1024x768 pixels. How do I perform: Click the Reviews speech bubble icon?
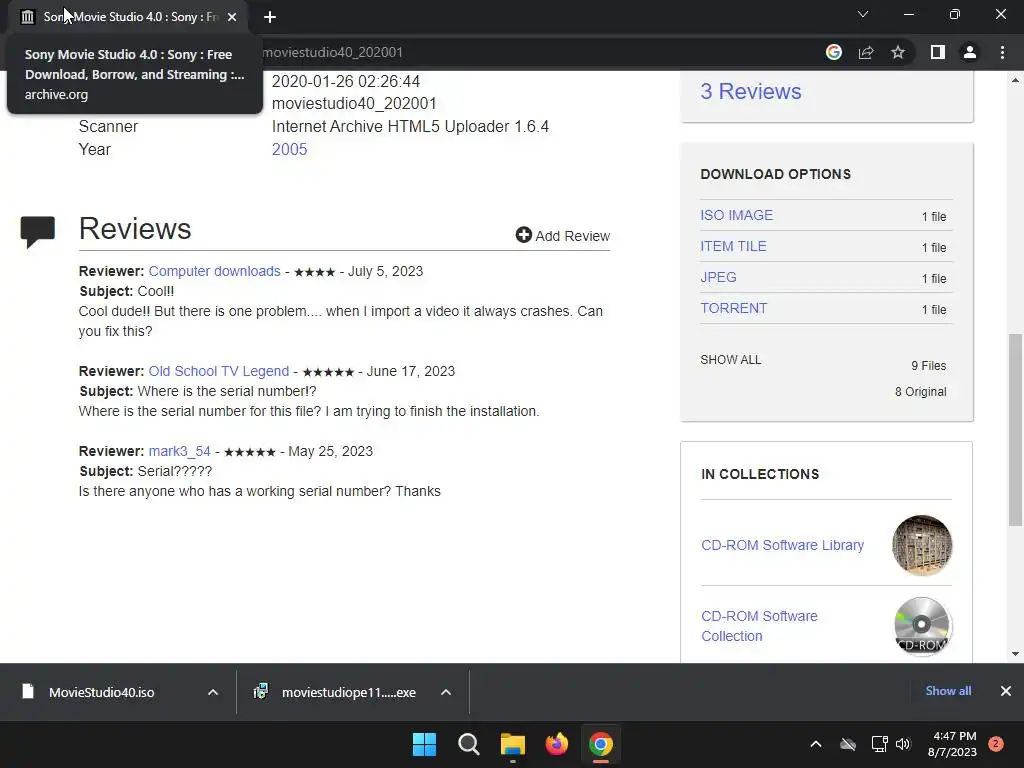tap(37, 232)
